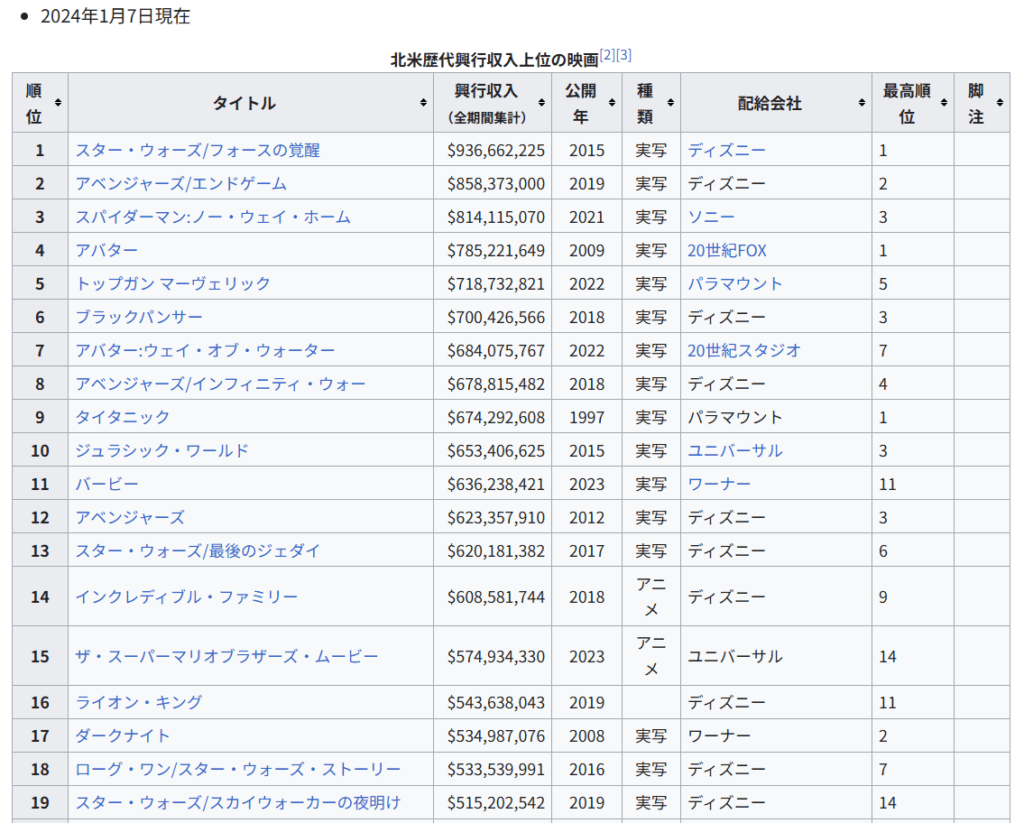The width and height of the screenshot is (1024, 823).
Task: Open アバター:ウェイ・オブ・ウォーター link
Action: pos(205,350)
